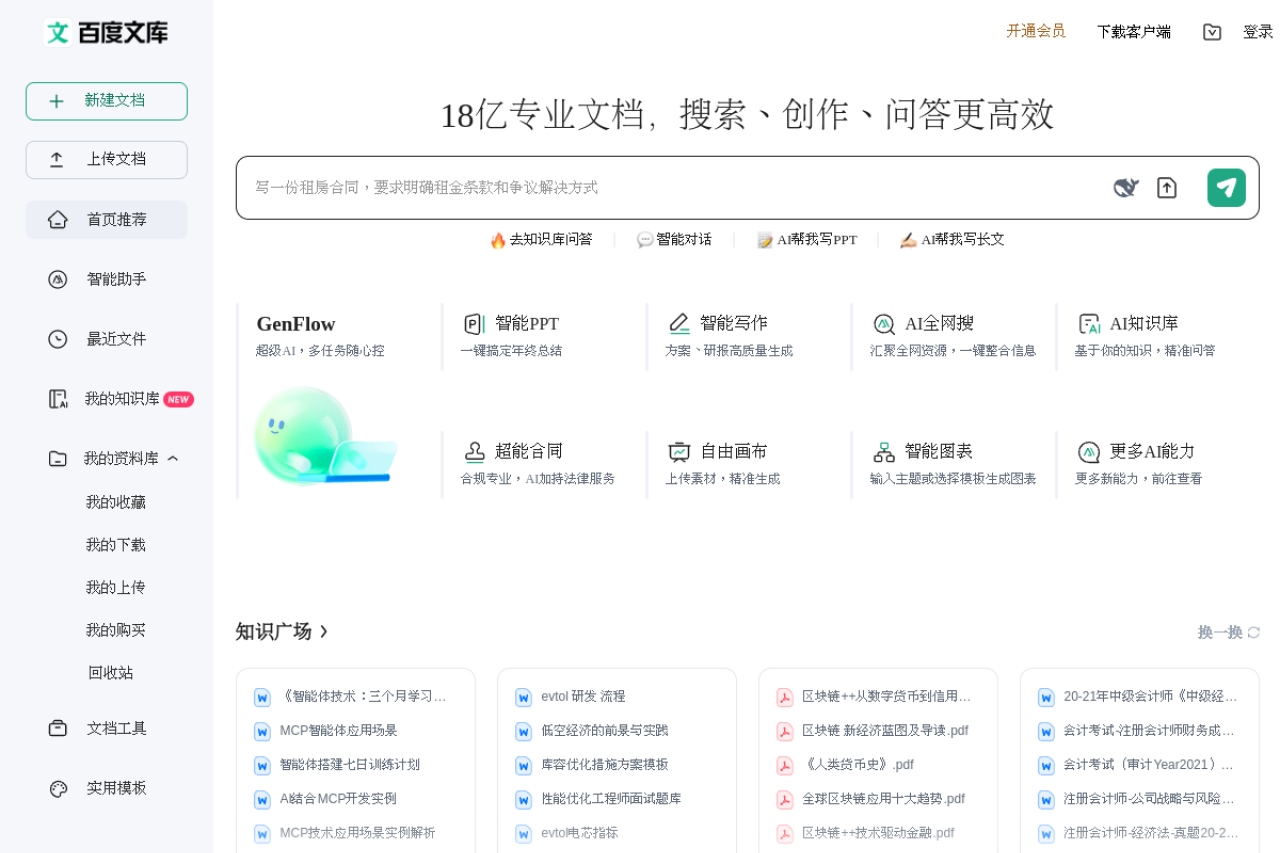Viewport: 1280px width, 853px height.
Task: Click the upload arrow icon beside 上传文档
Action: pos(57,160)
